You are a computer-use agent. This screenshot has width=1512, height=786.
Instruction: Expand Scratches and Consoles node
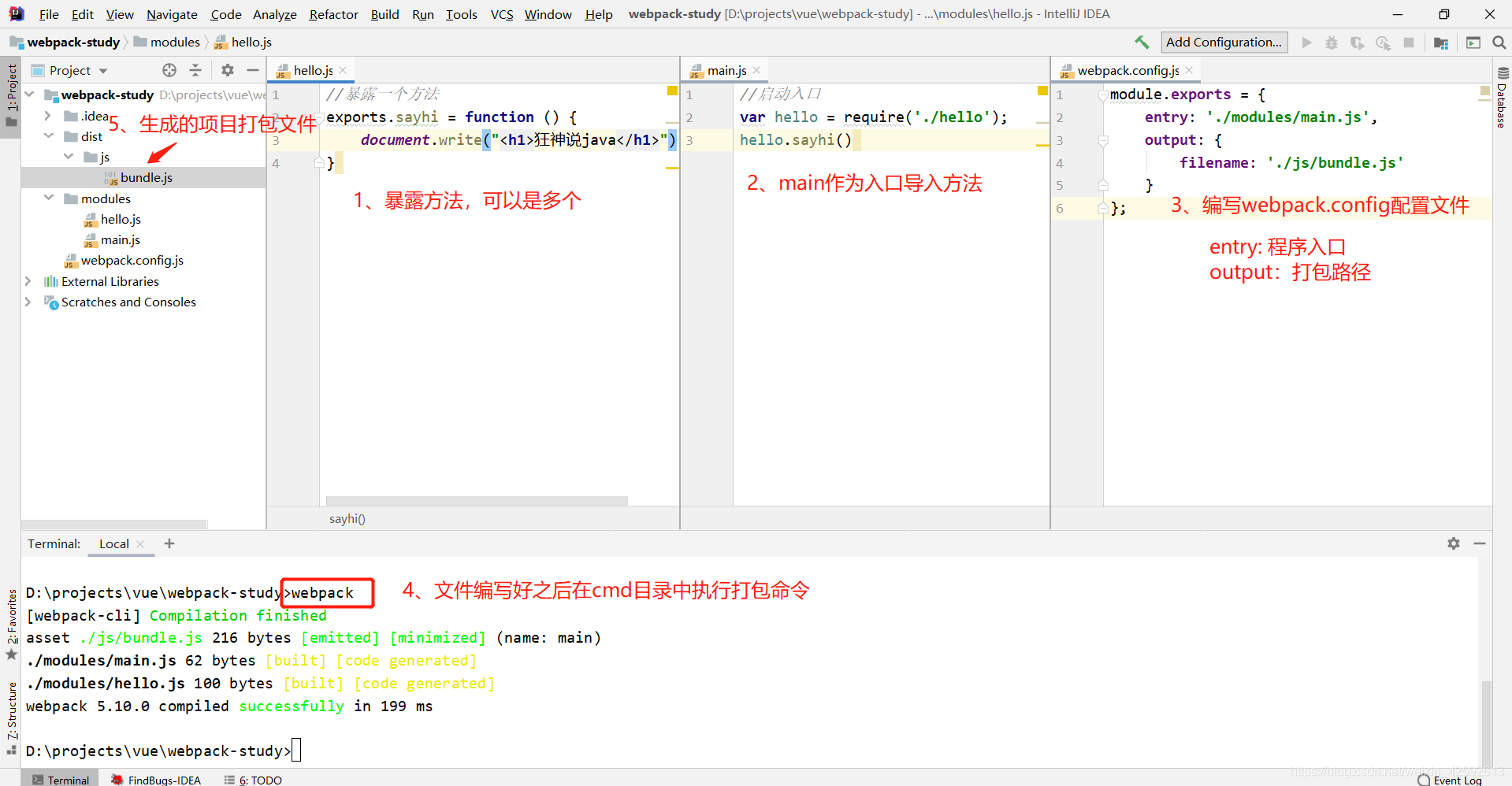(28, 302)
